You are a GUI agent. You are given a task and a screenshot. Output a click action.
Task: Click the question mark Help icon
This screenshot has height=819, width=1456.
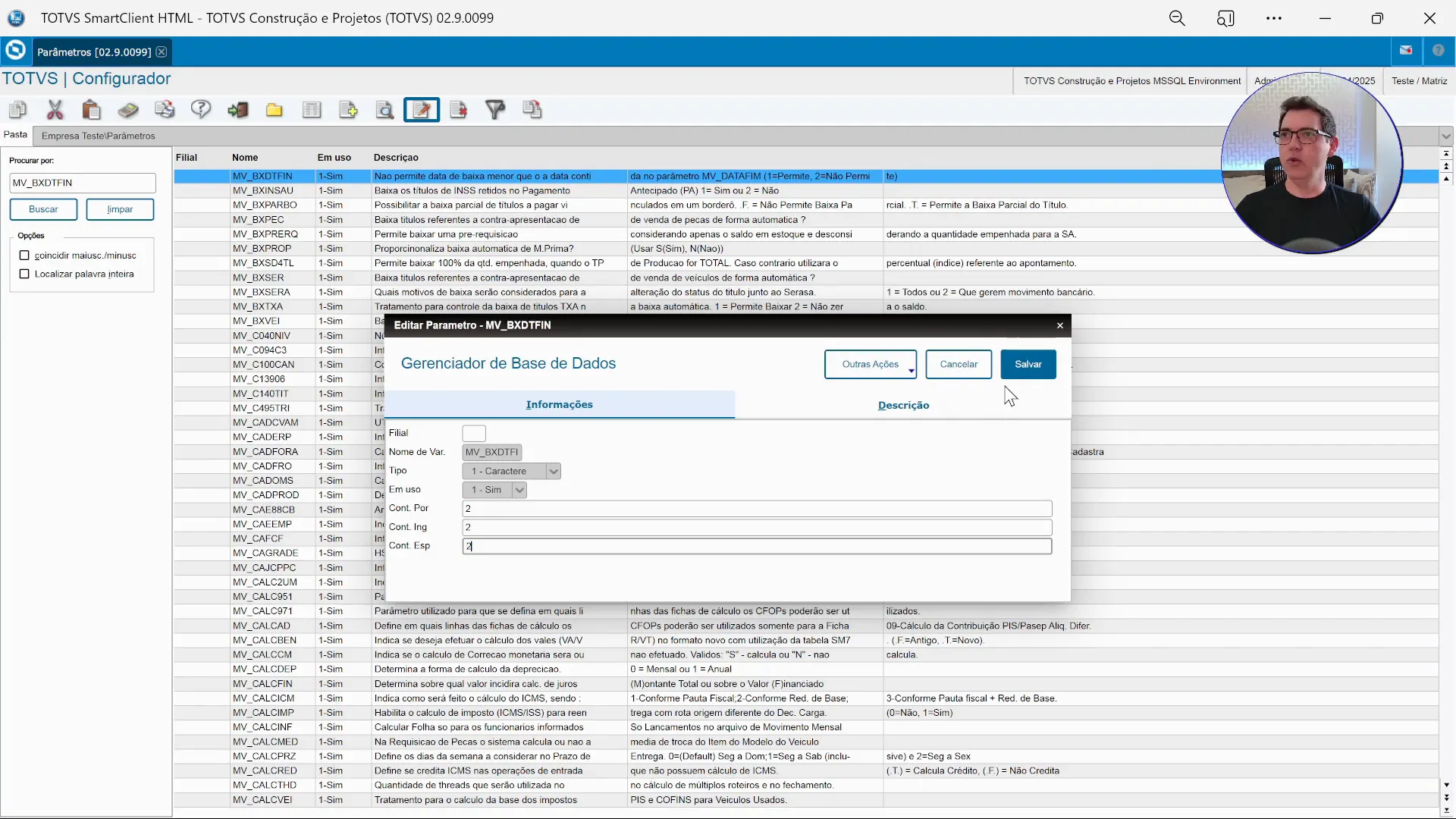(201, 110)
